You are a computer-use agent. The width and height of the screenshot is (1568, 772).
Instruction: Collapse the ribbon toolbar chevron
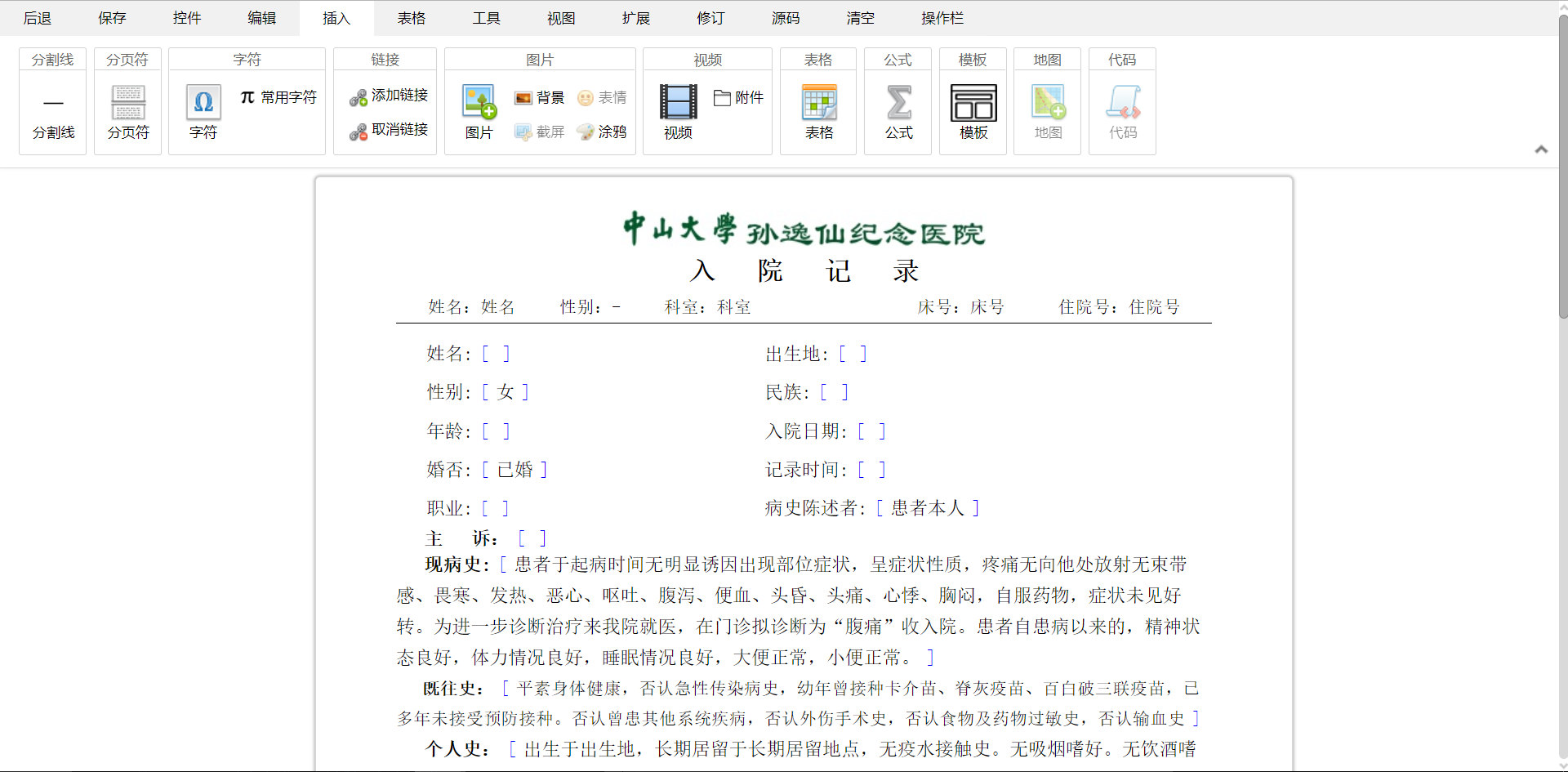click(x=1541, y=149)
